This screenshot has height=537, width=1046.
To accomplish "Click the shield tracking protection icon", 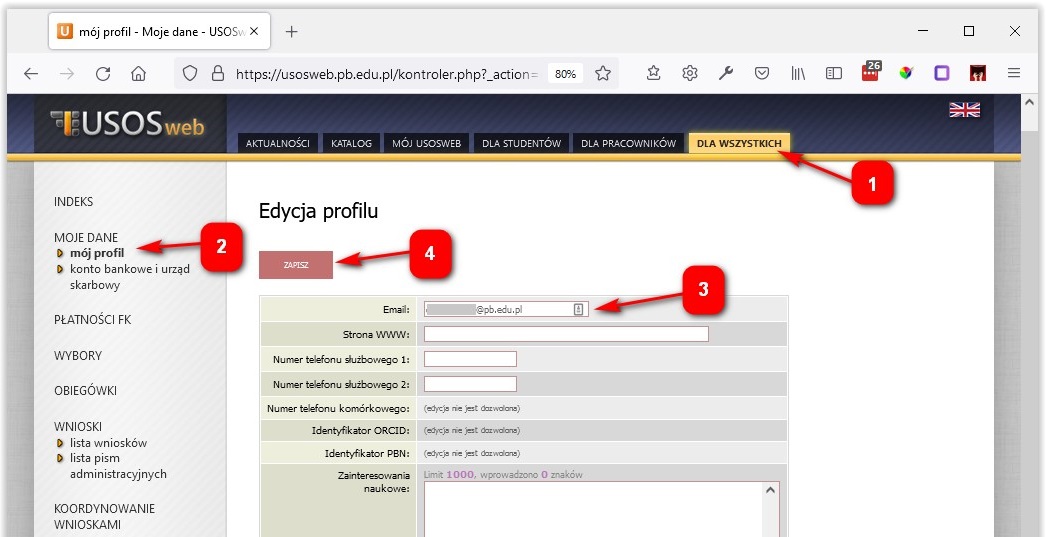I will tap(190, 73).
